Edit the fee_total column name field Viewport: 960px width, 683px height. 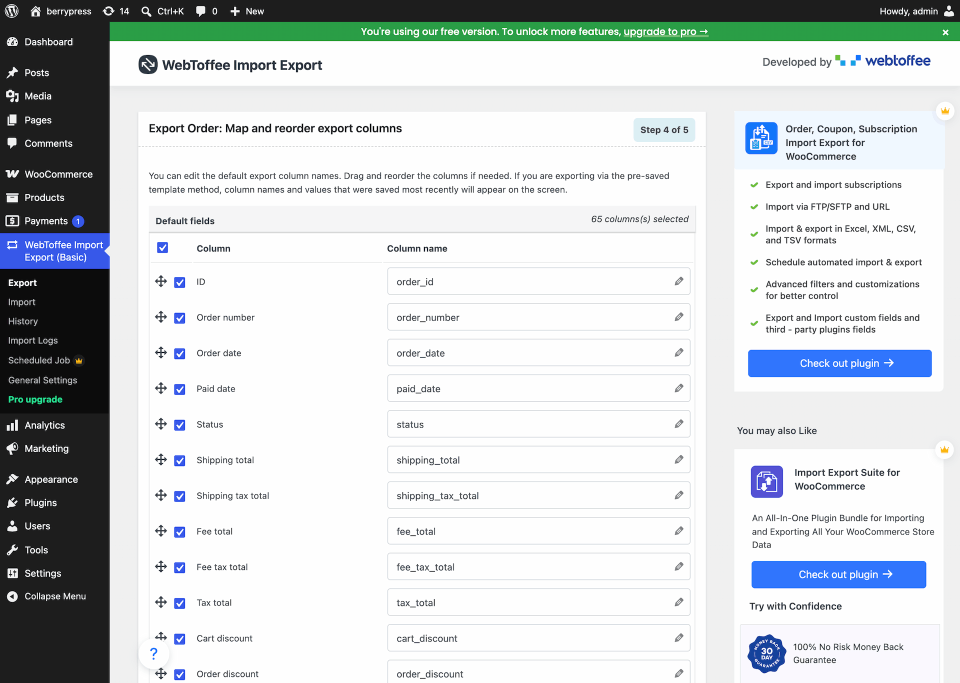click(538, 531)
